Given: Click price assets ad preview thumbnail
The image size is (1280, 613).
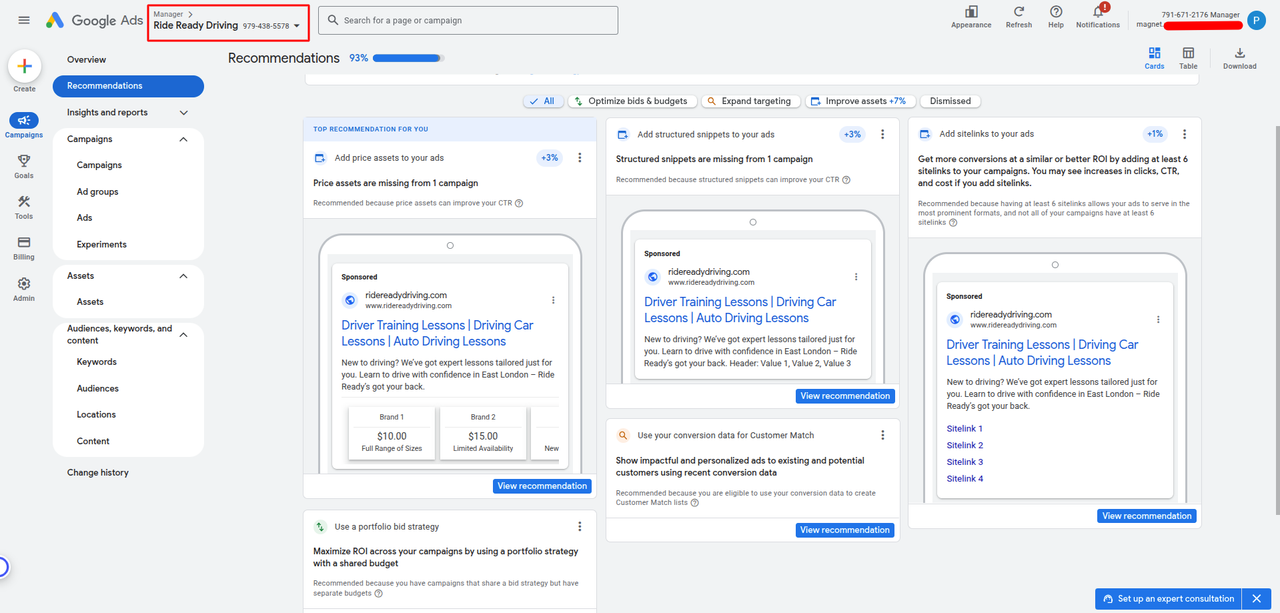Looking at the screenshot, I should [450, 353].
